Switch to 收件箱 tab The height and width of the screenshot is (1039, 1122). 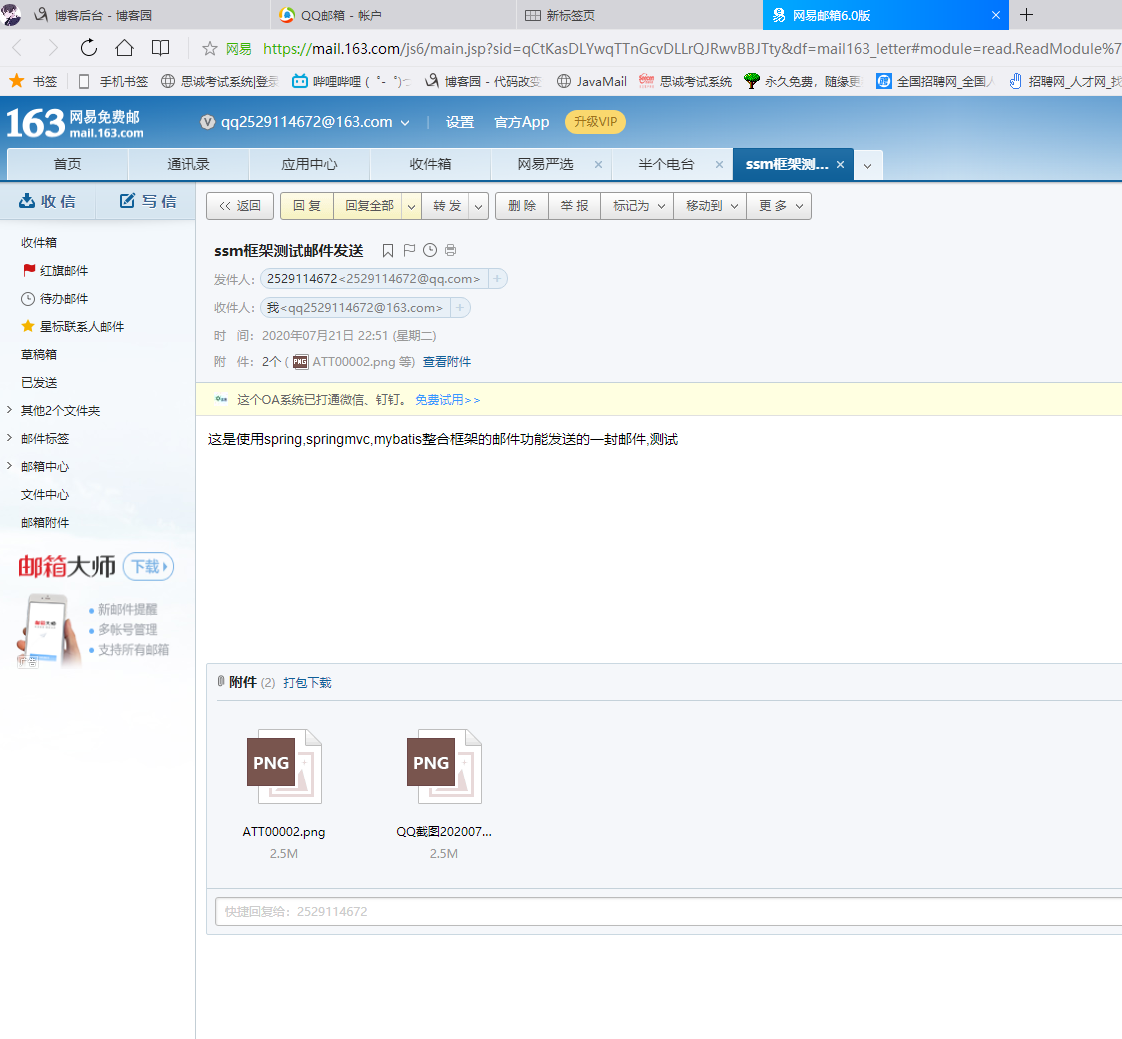[430, 165]
